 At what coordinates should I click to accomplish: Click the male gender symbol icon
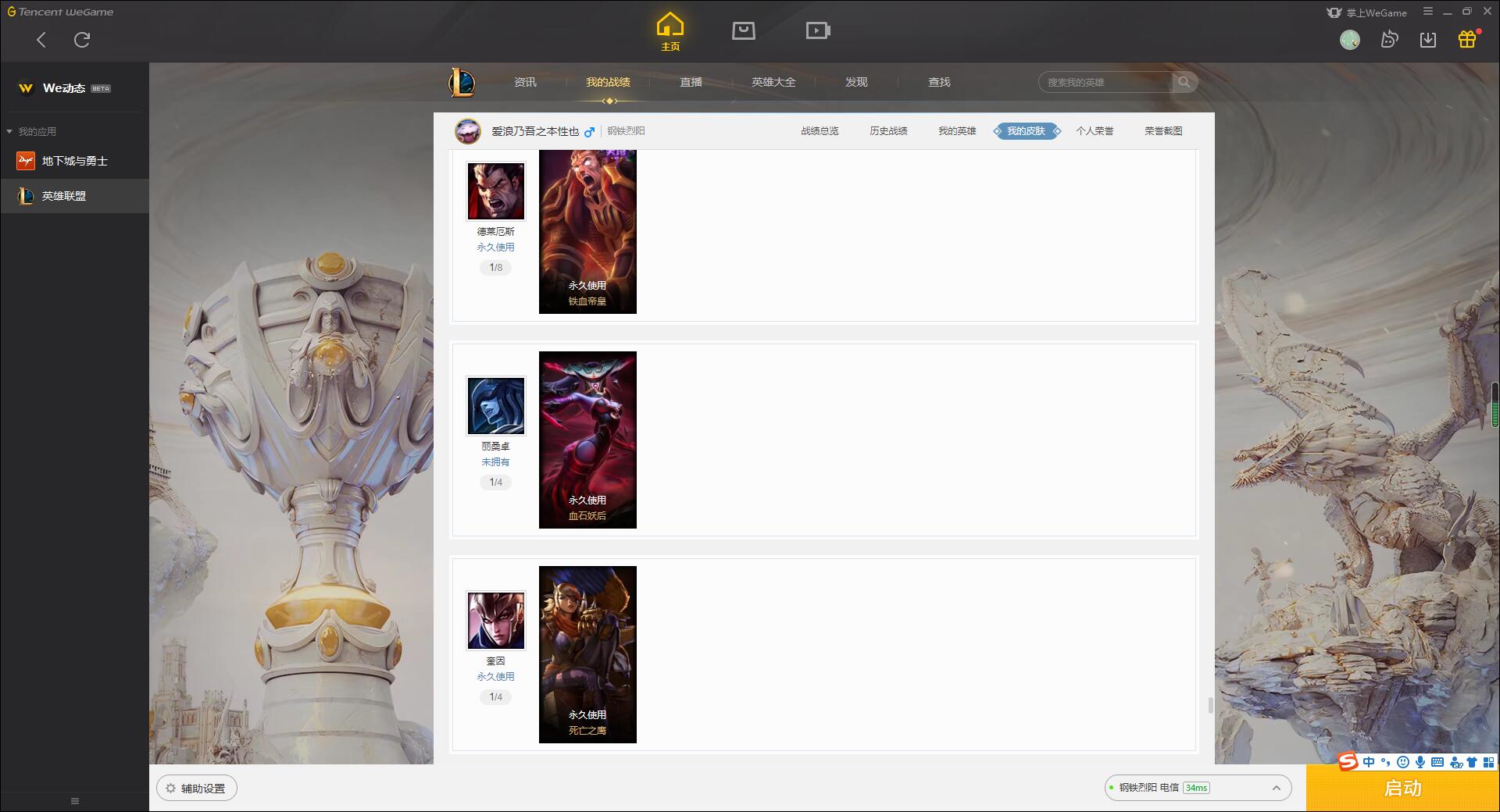point(590,131)
